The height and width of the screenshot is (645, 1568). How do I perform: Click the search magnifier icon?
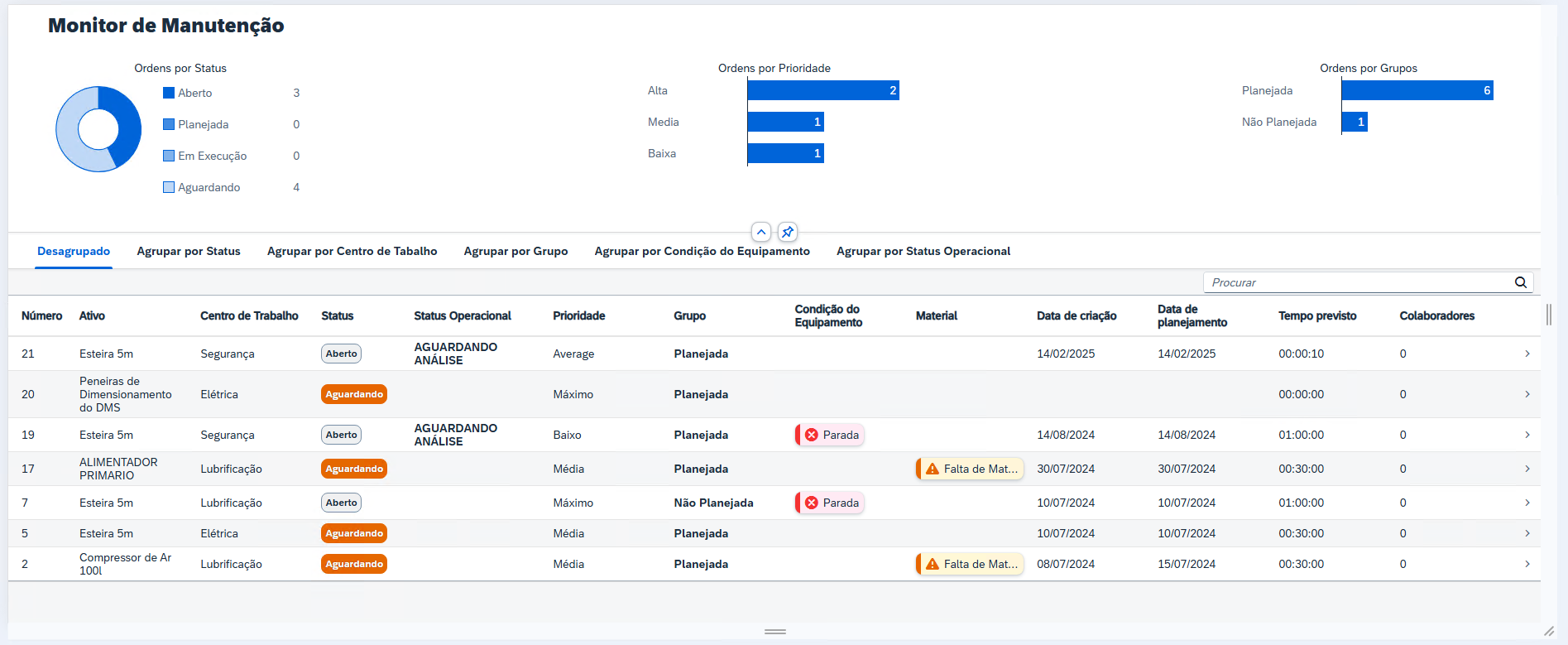(x=1520, y=282)
